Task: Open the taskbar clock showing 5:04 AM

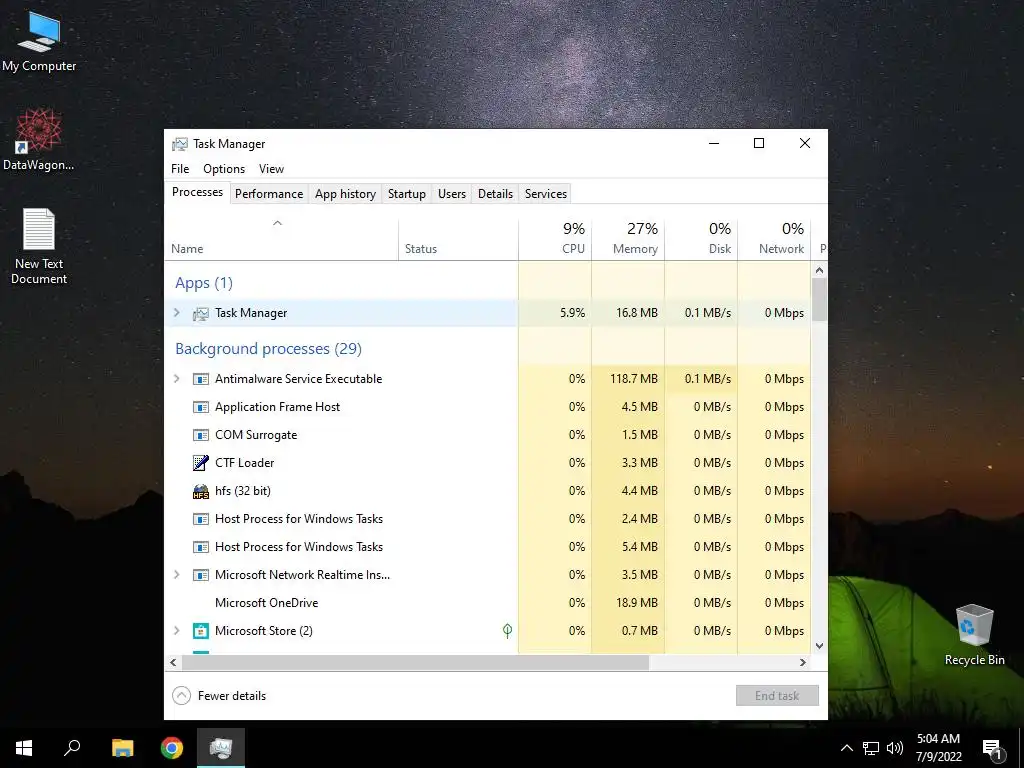Action: point(938,748)
